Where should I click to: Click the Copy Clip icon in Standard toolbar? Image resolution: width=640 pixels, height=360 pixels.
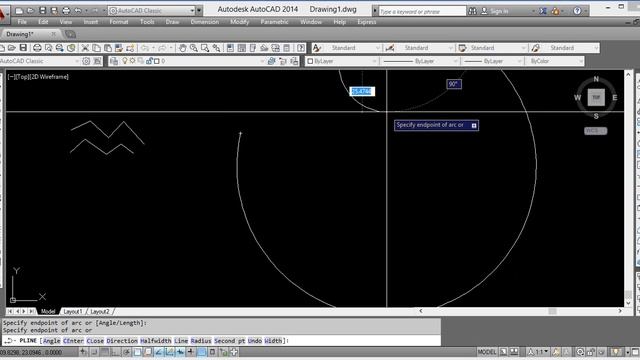pos(96,48)
